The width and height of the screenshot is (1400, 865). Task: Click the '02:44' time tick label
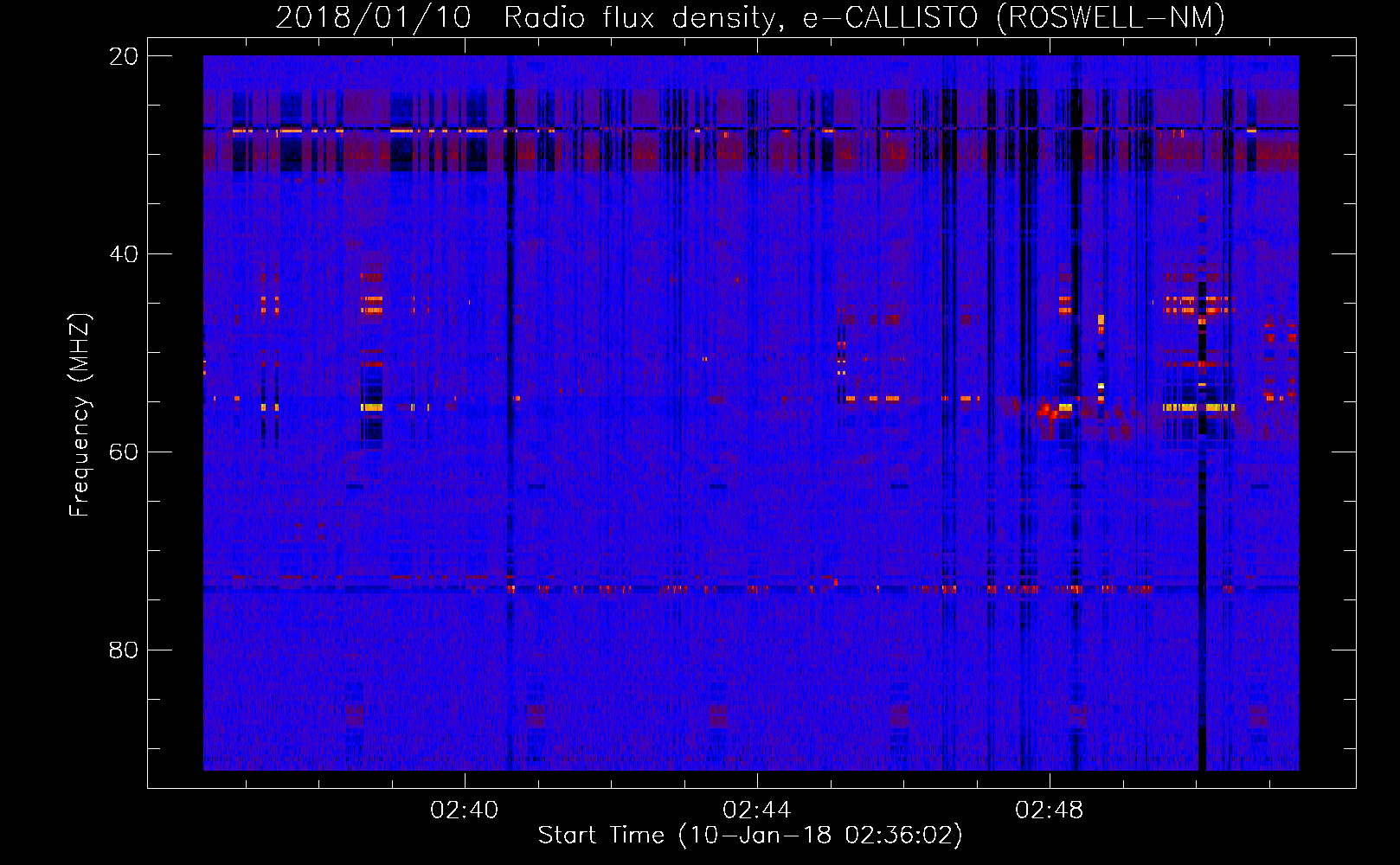(x=757, y=811)
